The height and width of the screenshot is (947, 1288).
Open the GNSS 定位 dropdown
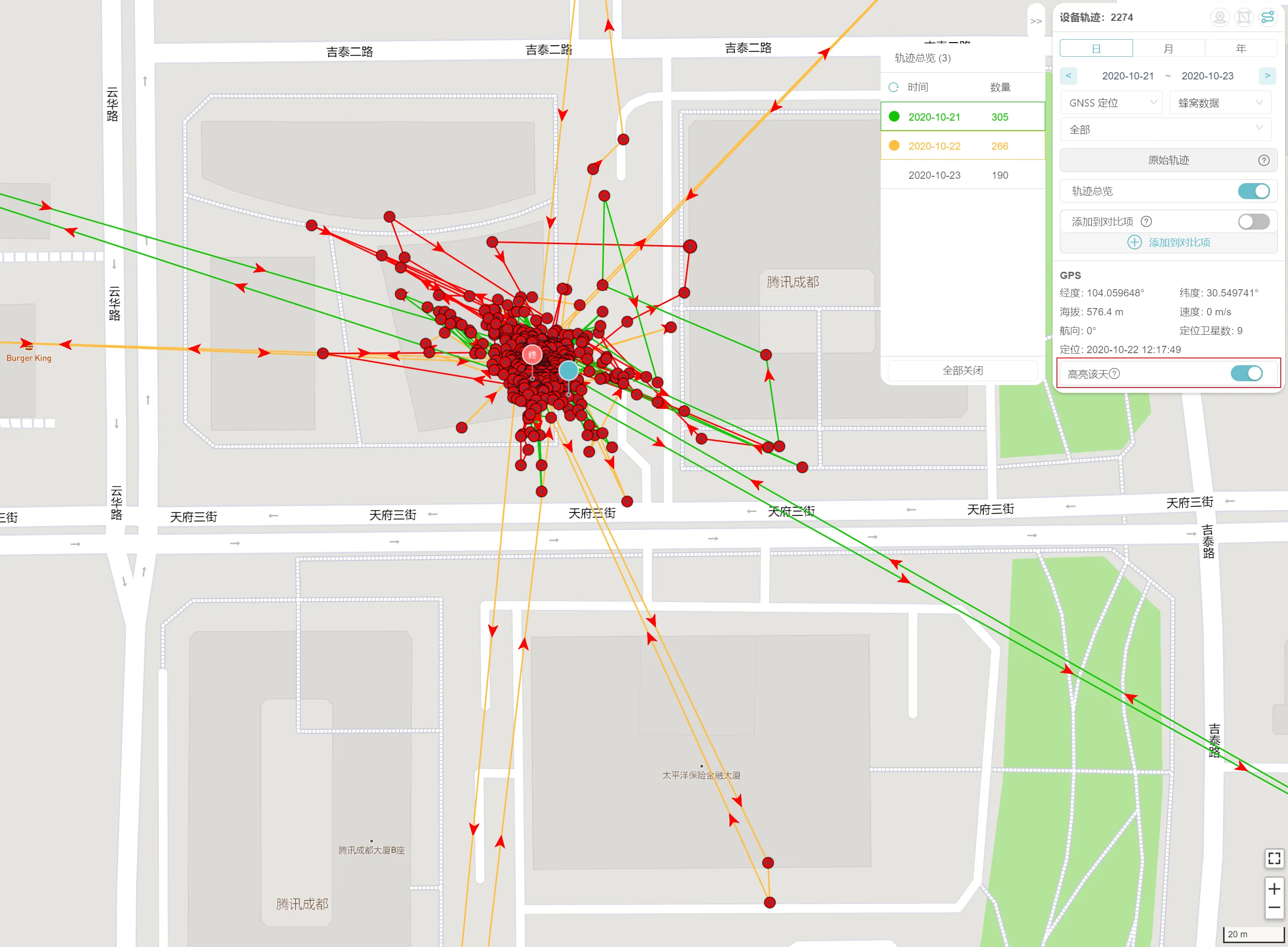click(1111, 103)
